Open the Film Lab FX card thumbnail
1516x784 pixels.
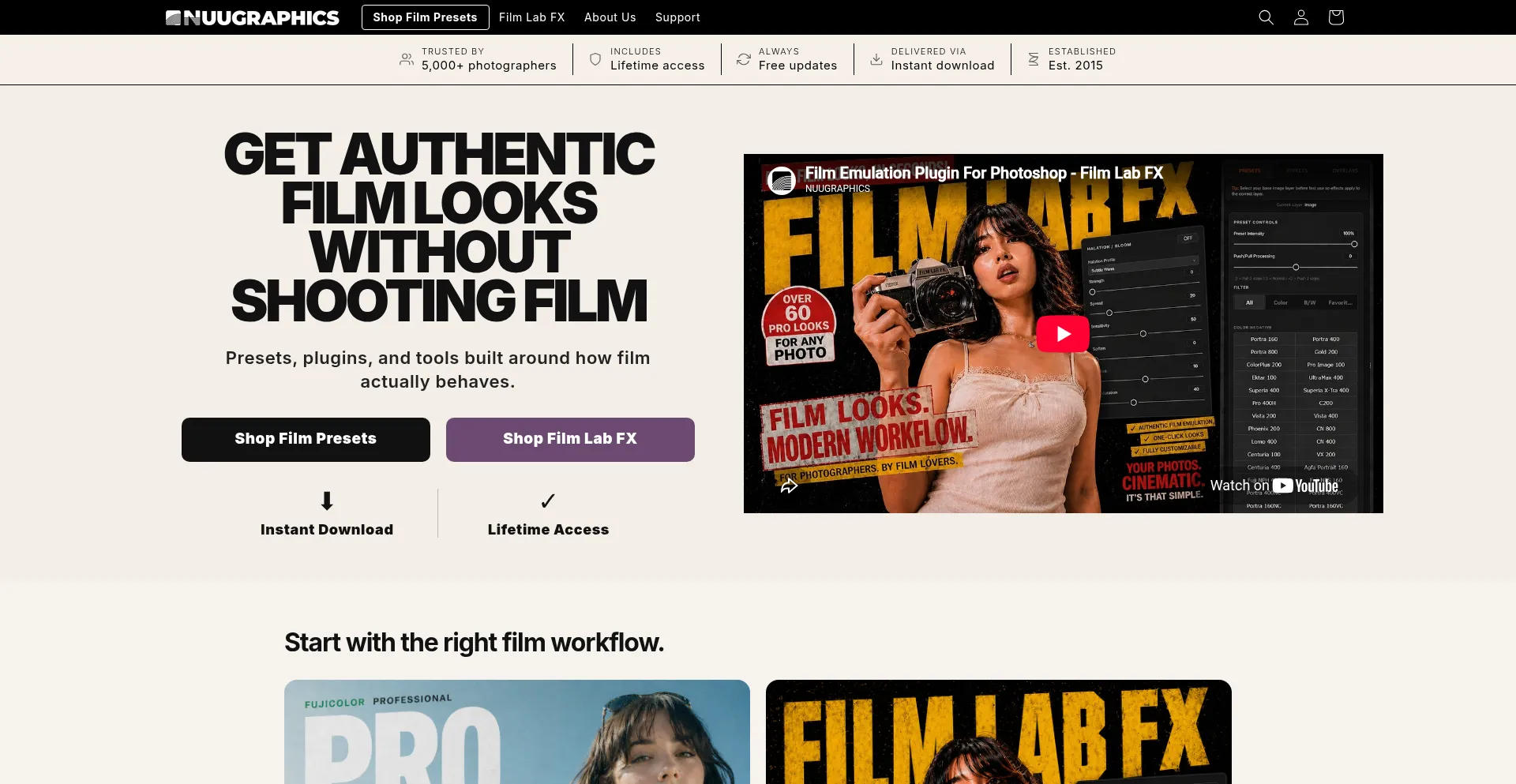(999, 732)
